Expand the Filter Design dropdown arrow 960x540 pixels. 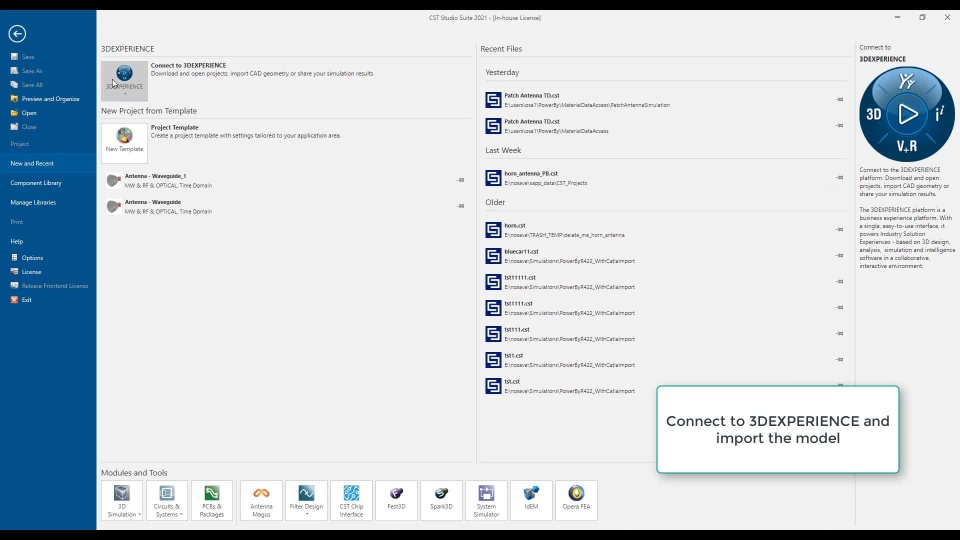pyautogui.click(x=307, y=514)
